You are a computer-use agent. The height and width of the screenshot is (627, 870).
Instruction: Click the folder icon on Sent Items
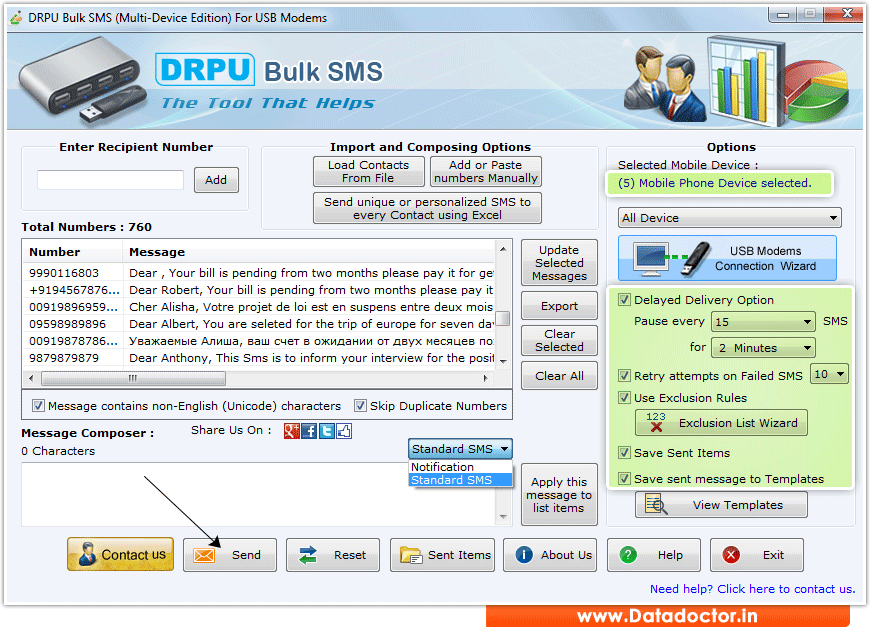(x=411, y=555)
